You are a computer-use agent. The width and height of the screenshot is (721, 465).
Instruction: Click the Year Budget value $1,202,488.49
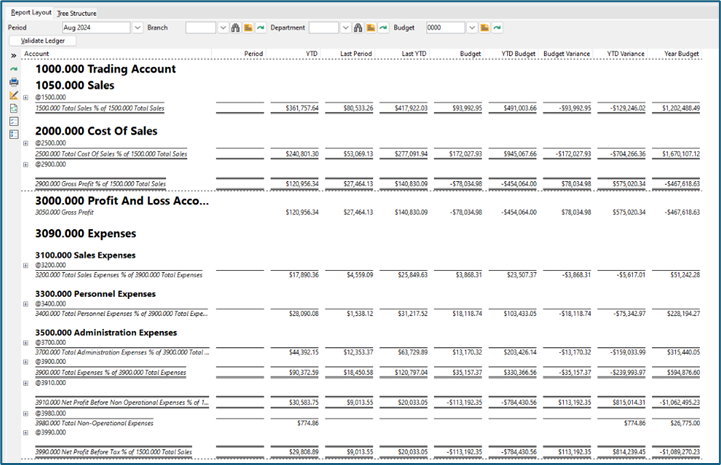[681, 109]
